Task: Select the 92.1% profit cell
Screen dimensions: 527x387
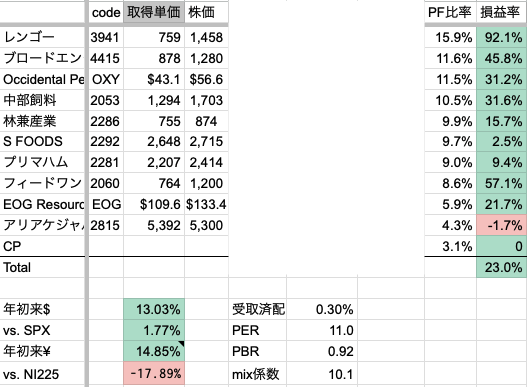Action: pyautogui.click(x=501, y=37)
